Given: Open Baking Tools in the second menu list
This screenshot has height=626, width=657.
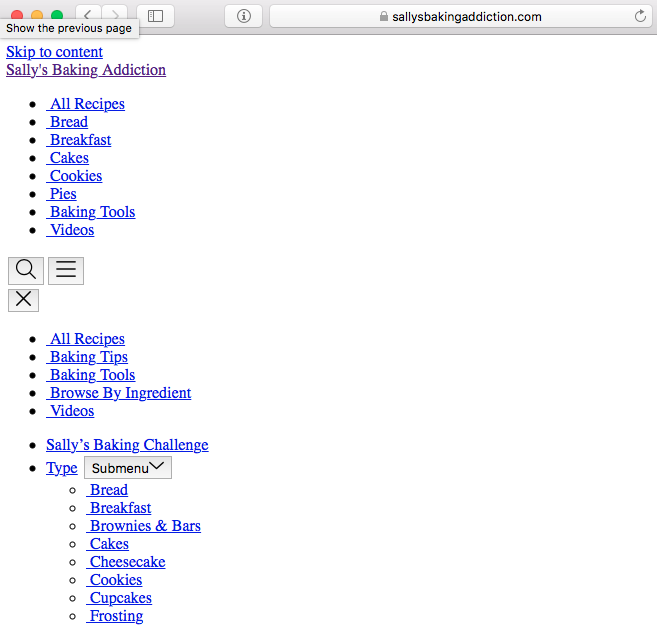Looking at the screenshot, I should pos(91,375).
